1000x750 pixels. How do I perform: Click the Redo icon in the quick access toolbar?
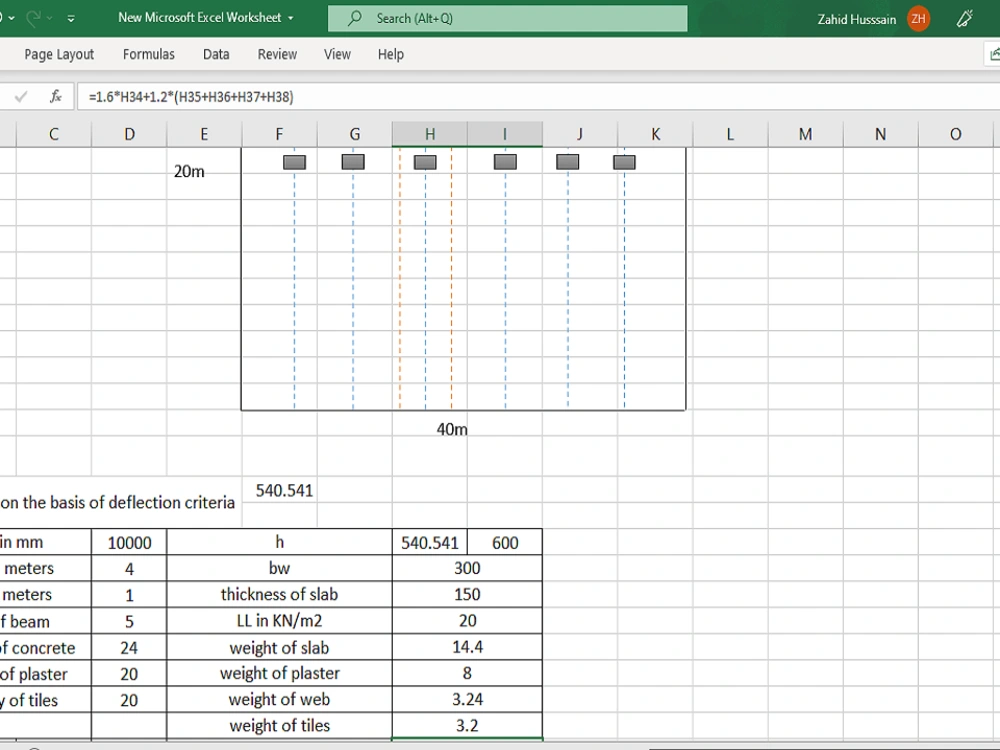[34, 18]
